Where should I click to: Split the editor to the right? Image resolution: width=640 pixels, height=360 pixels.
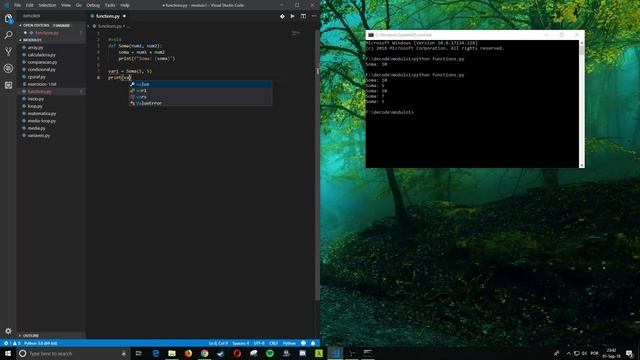click(303, 16)
